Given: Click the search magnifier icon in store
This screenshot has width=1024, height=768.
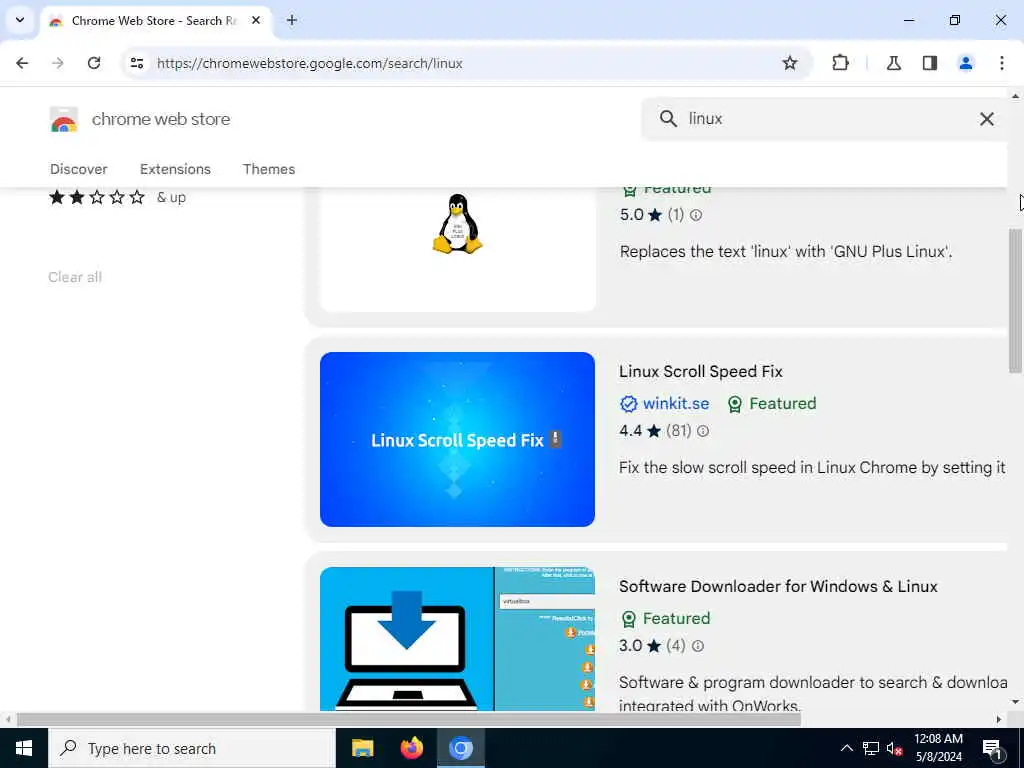Looking at the screenshot, I should pos(668,119).
